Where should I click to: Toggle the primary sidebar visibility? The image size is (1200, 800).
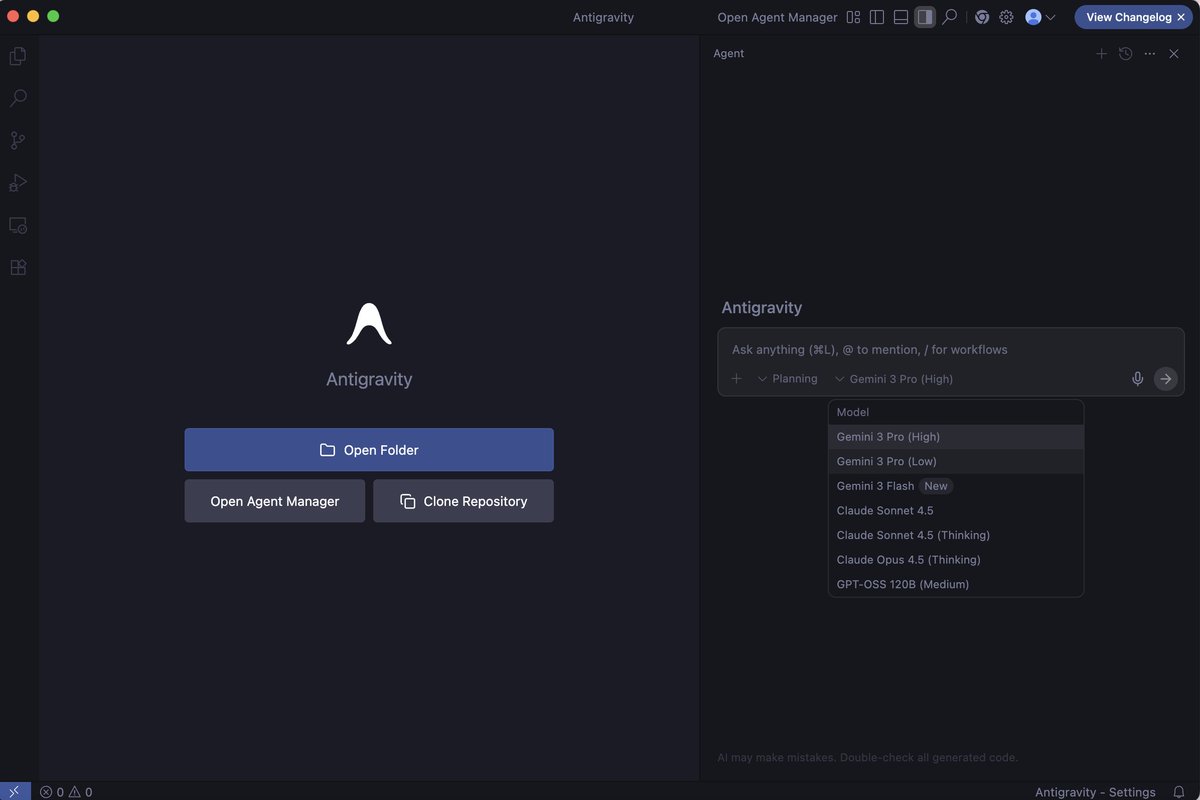pyautogui.click(x=877, y=17)
